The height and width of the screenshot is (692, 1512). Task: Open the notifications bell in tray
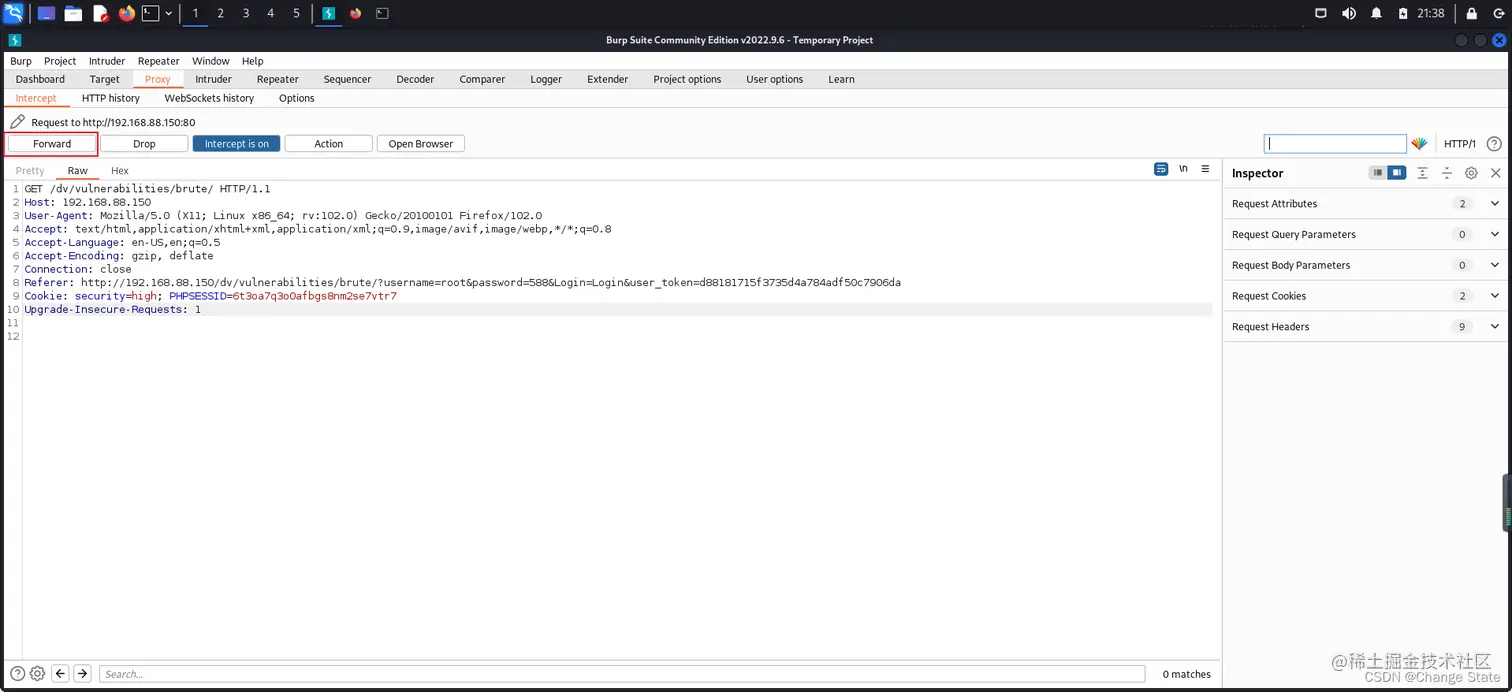[1376, 14]
